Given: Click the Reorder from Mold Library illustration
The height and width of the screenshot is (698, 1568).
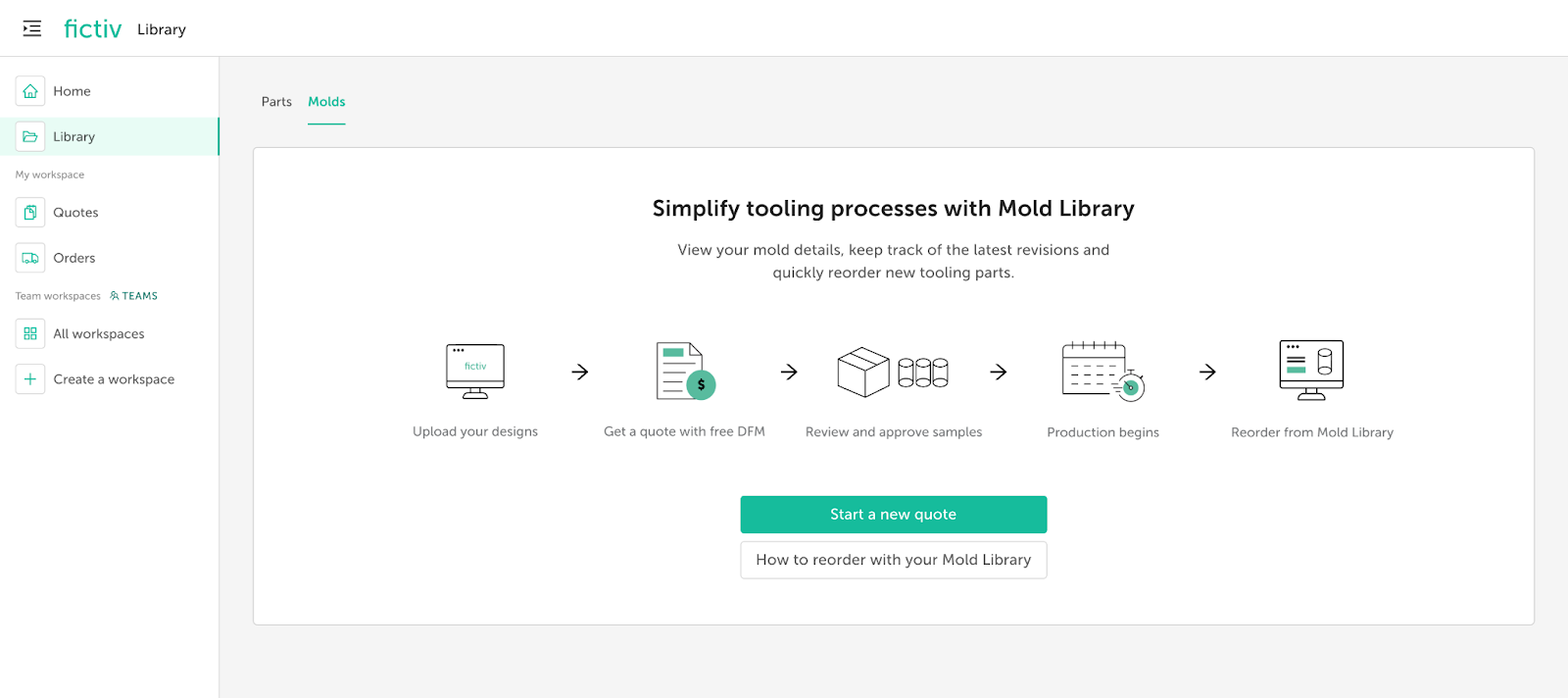Looking at the screenshot, I should pyautogui.click(x=1311, y=371).
